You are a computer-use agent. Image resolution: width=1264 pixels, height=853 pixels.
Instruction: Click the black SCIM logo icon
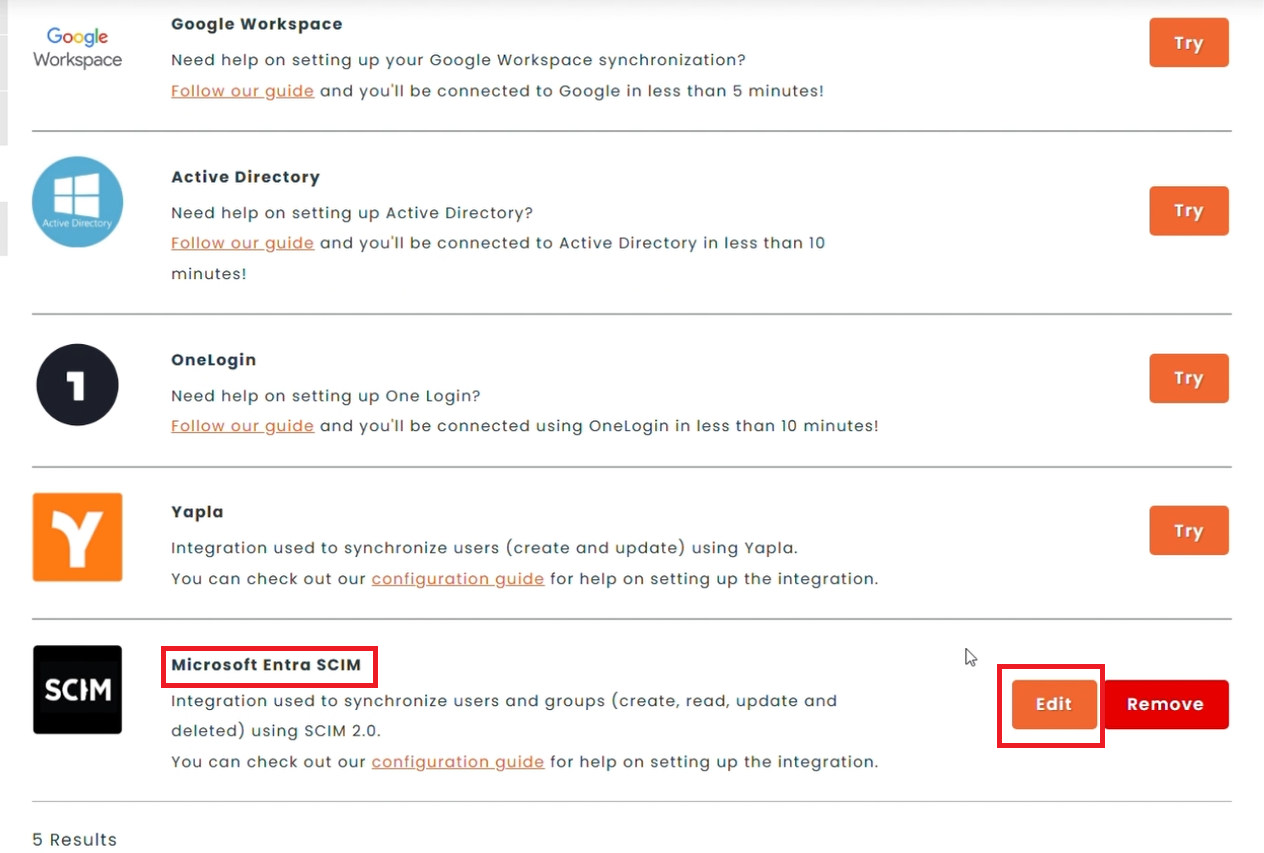tap(77, 690)
